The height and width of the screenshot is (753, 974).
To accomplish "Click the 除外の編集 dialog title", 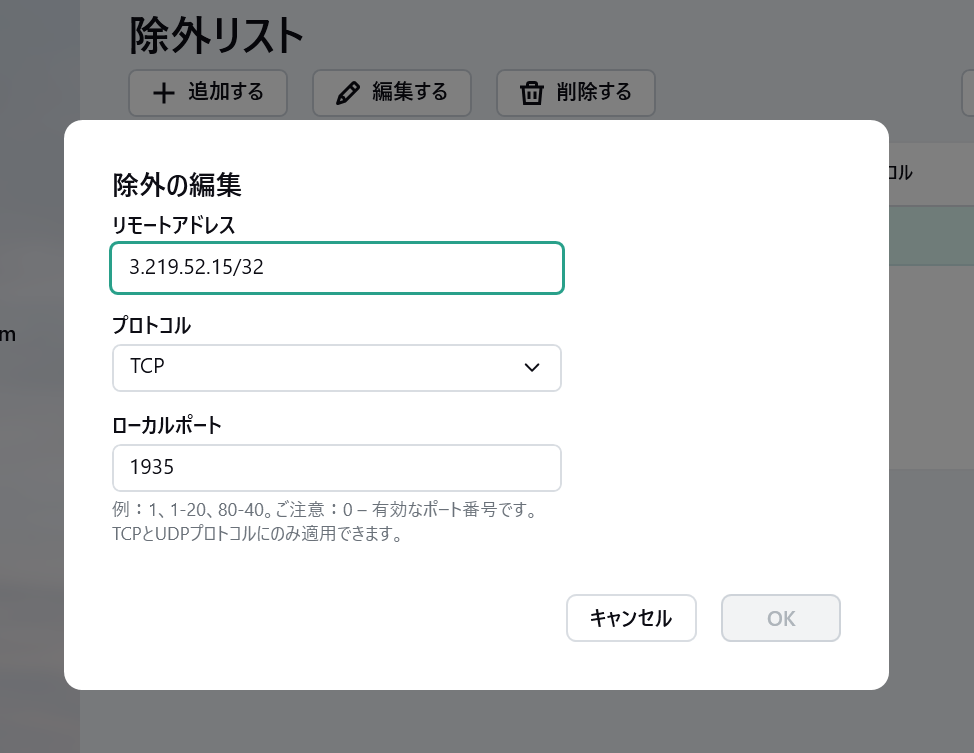I will (x=177, y=185).
